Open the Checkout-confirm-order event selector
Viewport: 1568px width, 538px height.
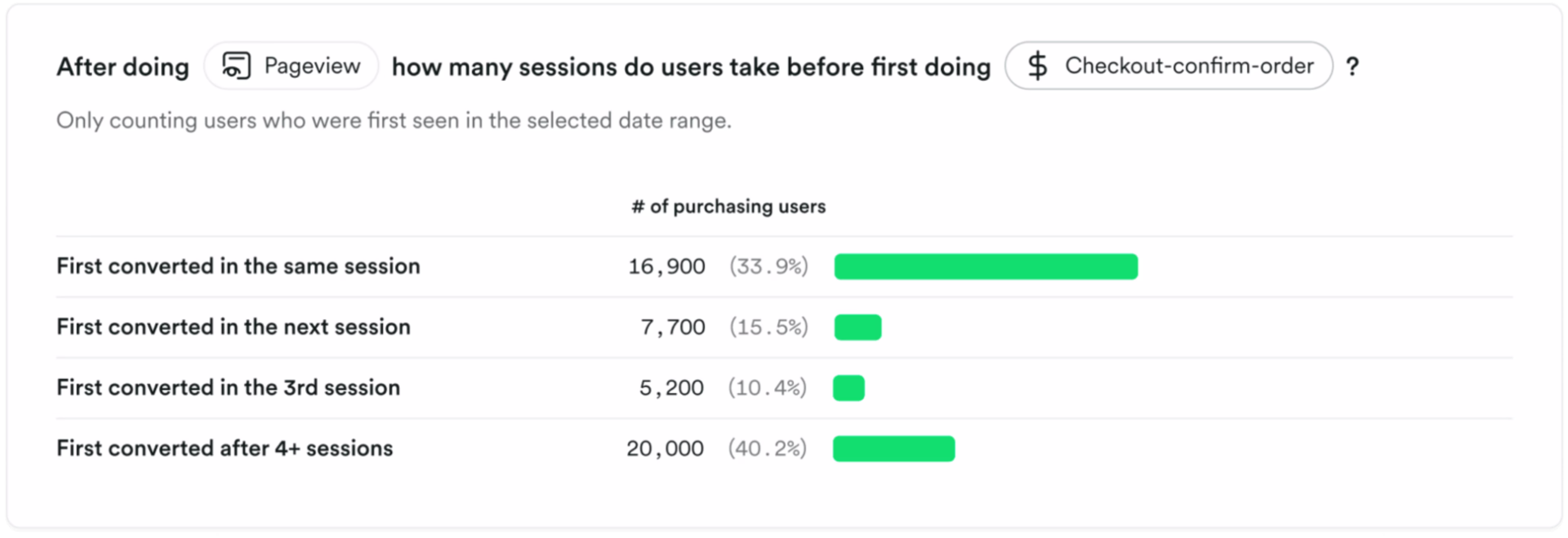click(1168, 66)
